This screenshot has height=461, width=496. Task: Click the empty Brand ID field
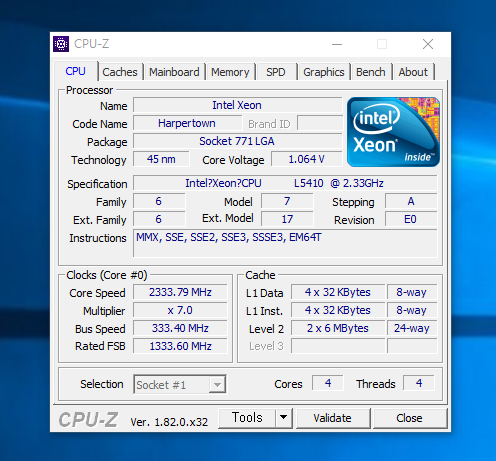(320, 123)
